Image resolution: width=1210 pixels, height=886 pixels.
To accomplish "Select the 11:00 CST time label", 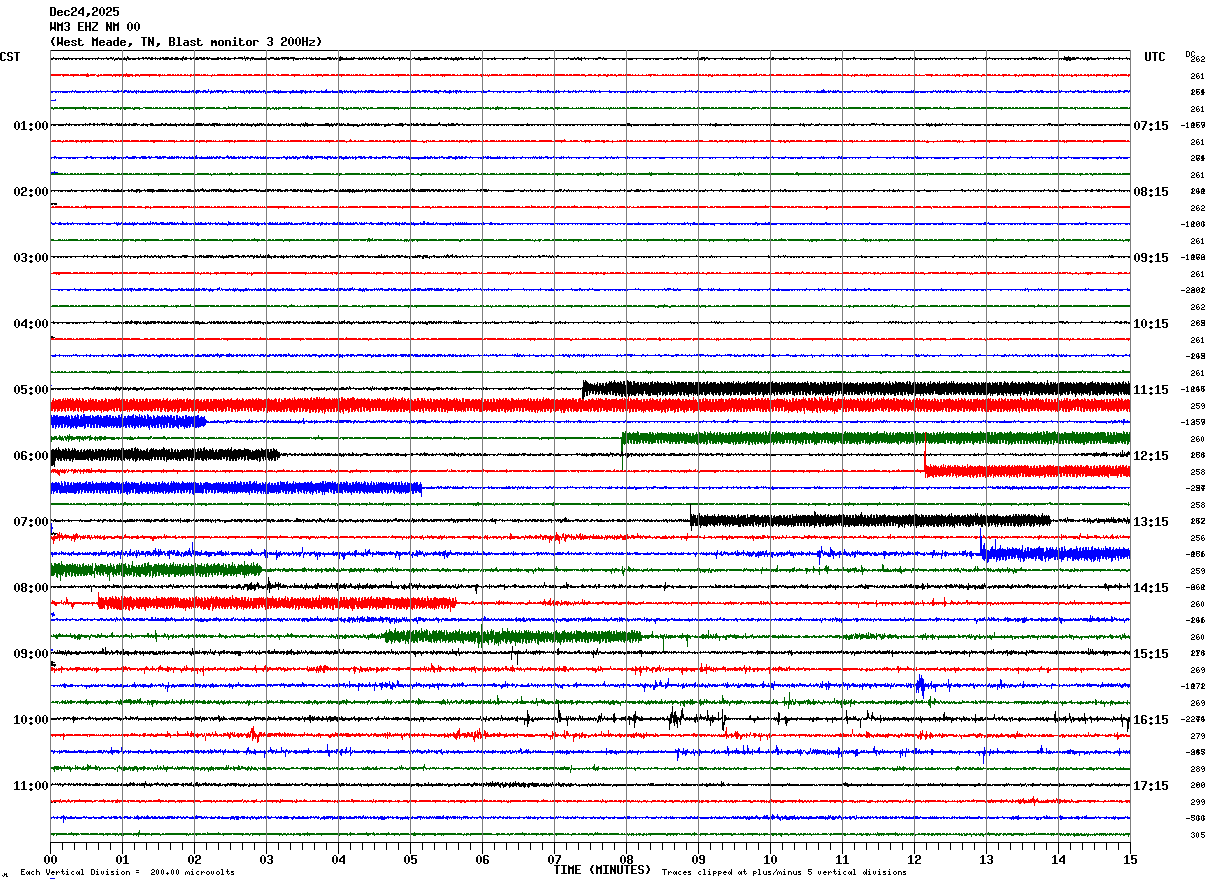I will (x=31, y=786).
